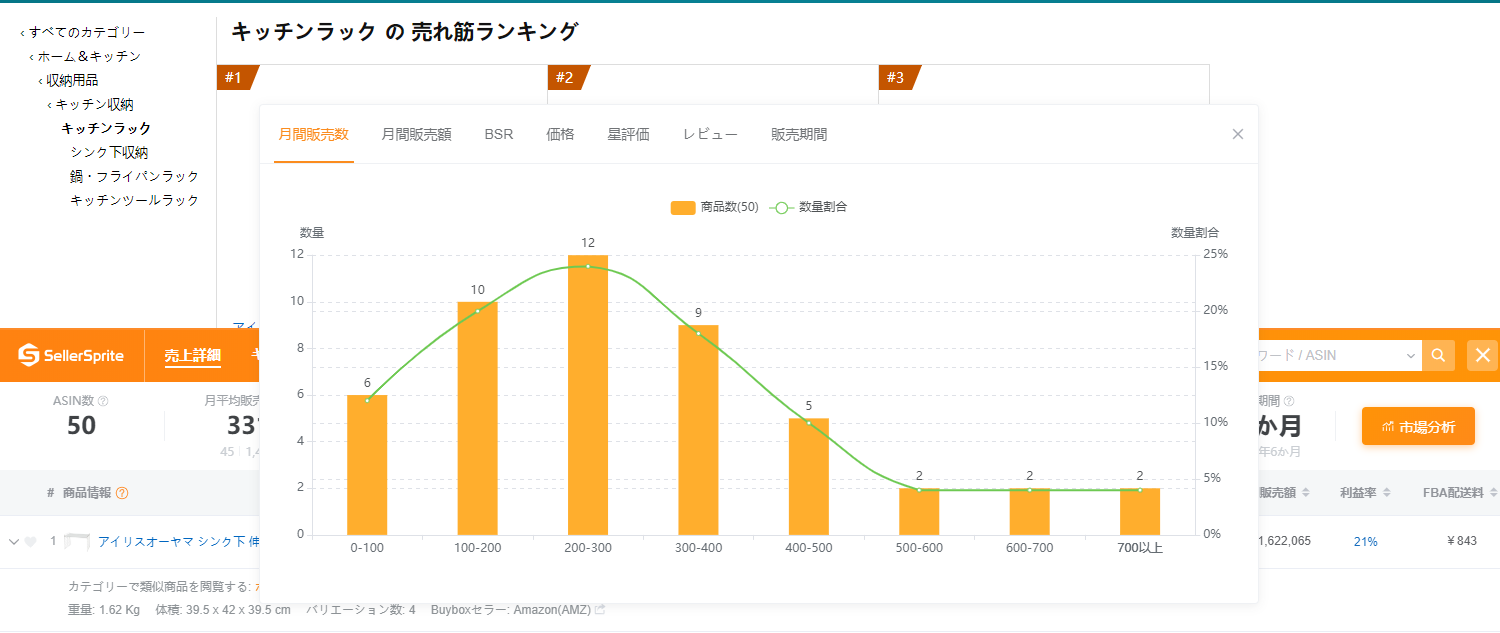The width and height of the screenshot is (1500, 633).
Task: Sort by 利益率 column arrows
Action: tap(1387, 493)
